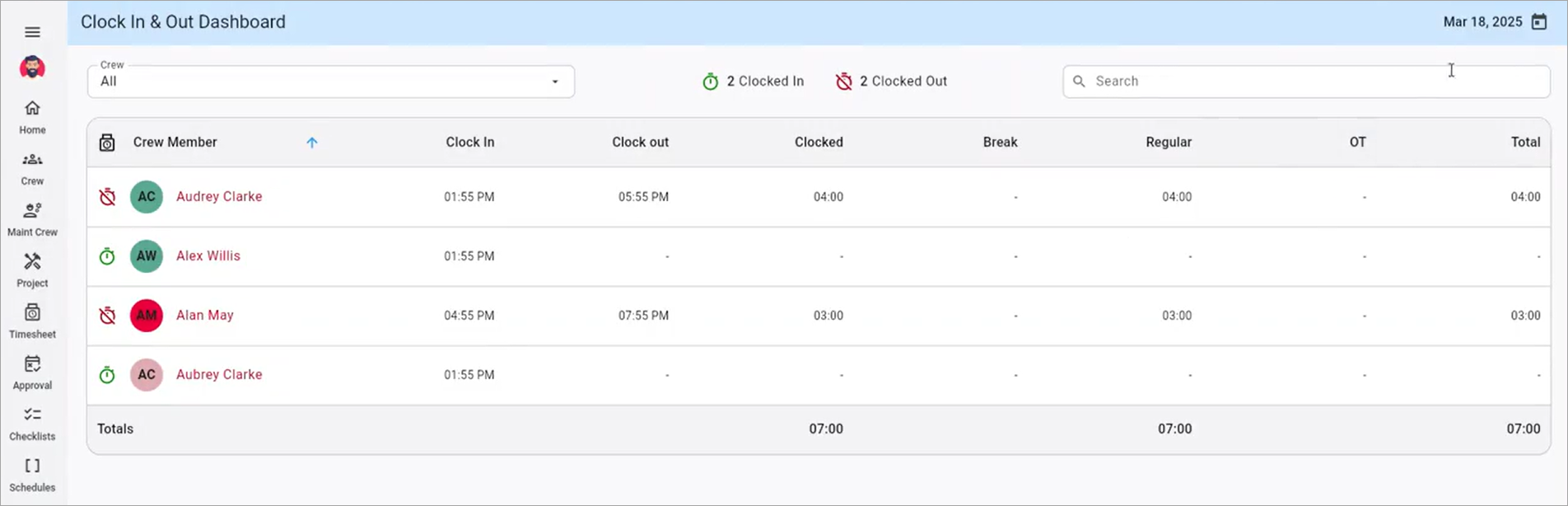Click Aubrey Clarke's pink AC avatar

147,375
